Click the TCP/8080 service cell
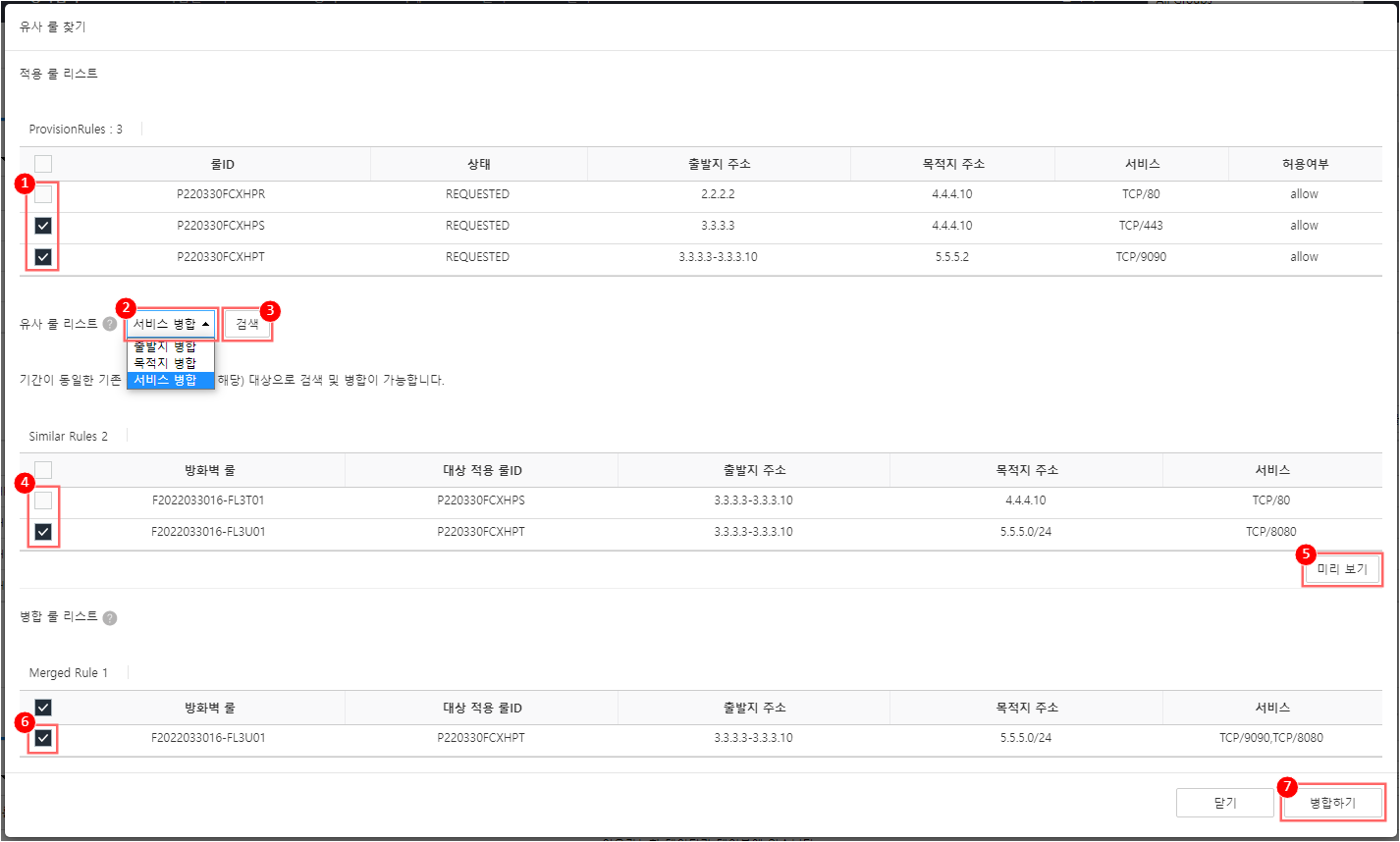This screenshot has height=842, width=1400. coord(1271,532)
